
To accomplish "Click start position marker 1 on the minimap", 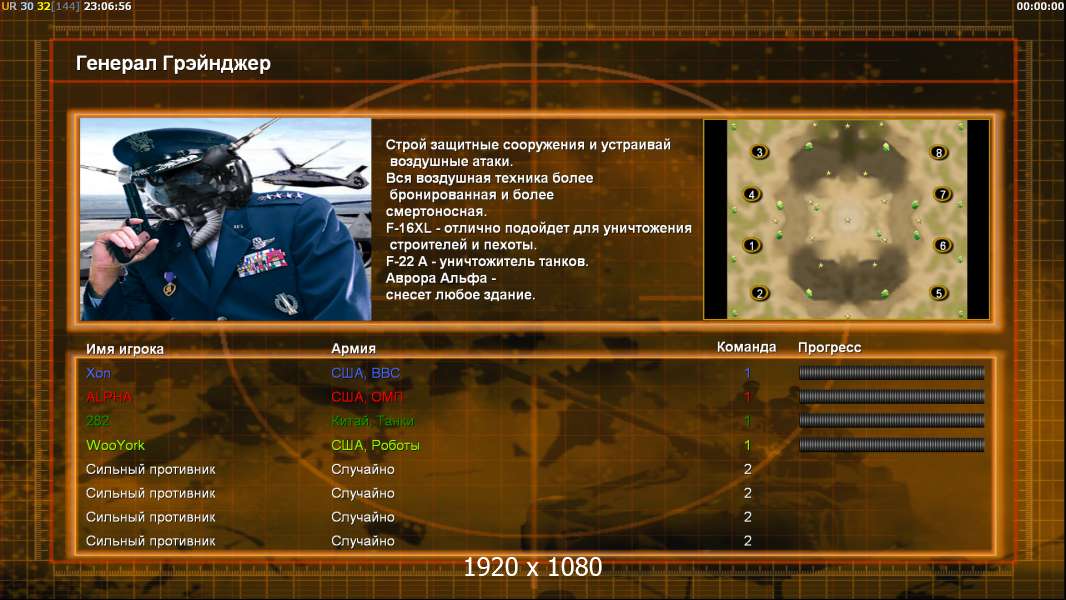I will (751, 245).
